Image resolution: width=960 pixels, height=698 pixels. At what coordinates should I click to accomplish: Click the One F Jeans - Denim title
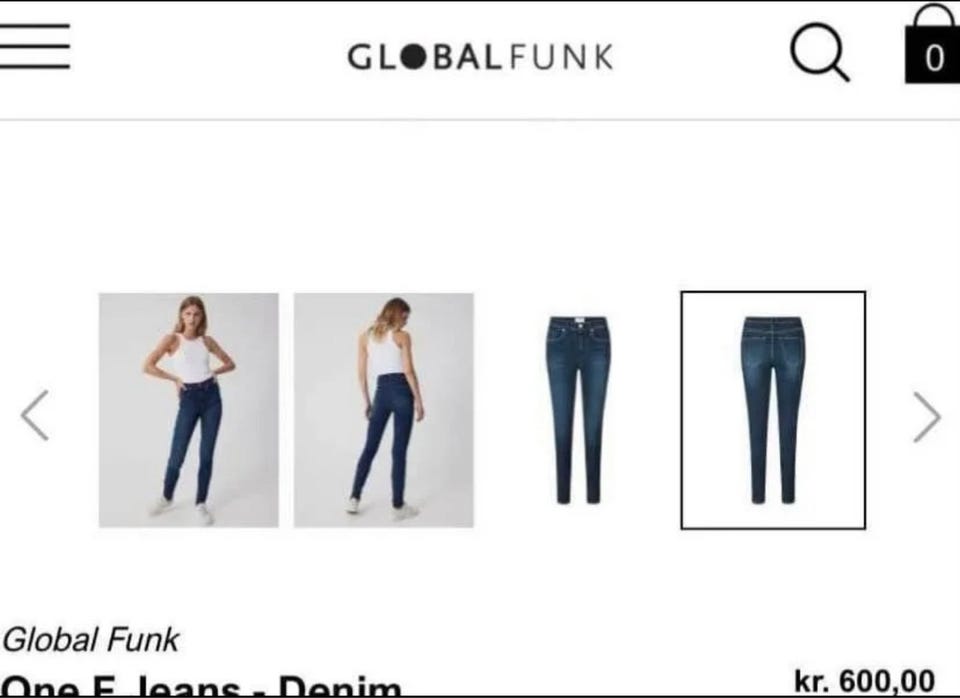click(x=202, y=686)
